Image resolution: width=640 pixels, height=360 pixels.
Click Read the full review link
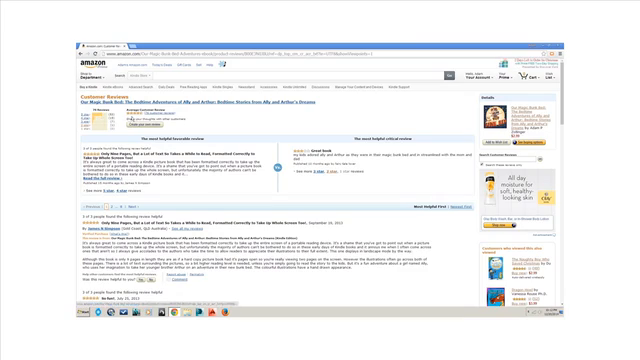point(102,178)
